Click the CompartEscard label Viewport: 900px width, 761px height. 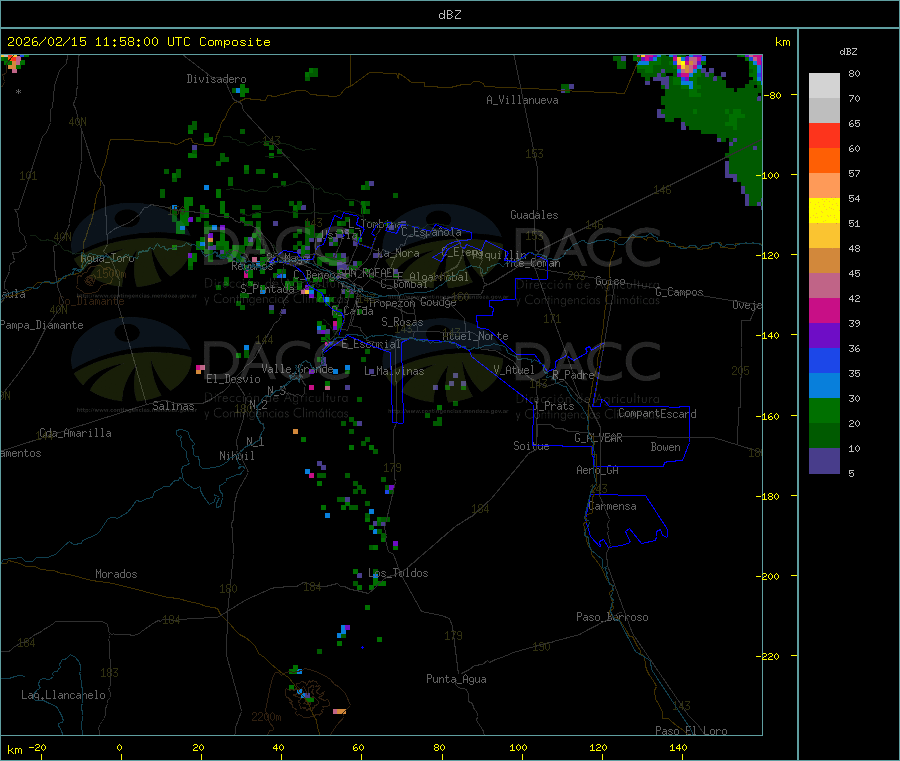[657, 413]
